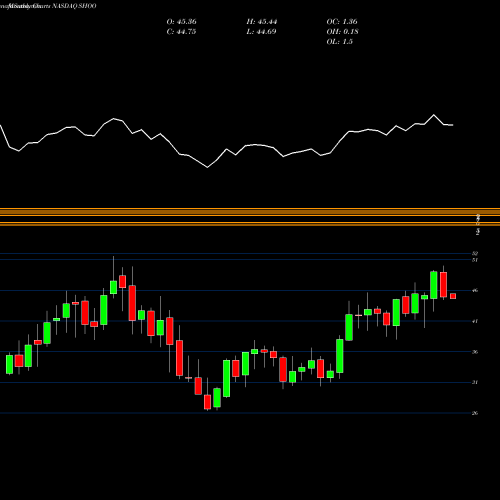Click the OC: 1.36 reading
This screenshot has width=500, height=500.
pyautogui.click(x=342, y=22)
